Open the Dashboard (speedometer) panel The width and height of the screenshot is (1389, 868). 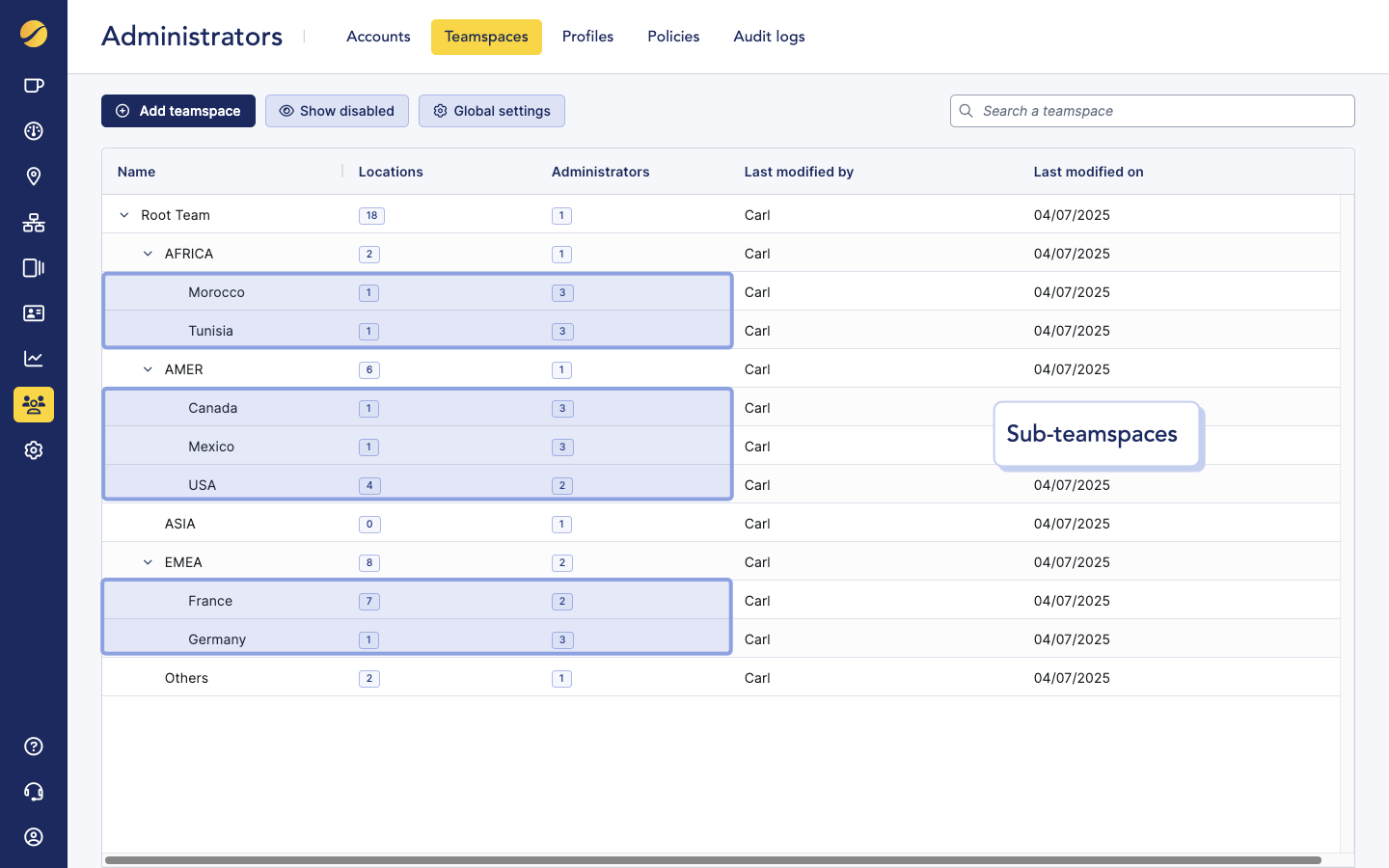coord(34,130)
